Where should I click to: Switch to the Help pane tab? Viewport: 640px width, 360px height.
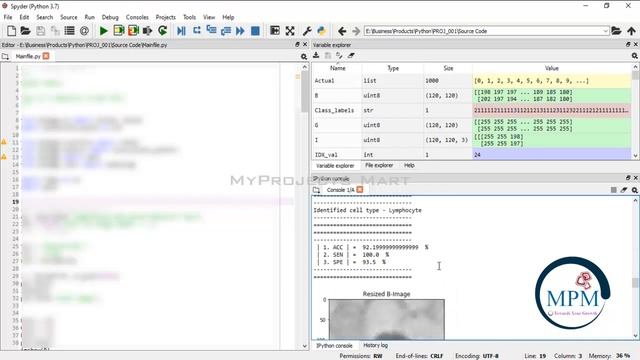[409, 165]
